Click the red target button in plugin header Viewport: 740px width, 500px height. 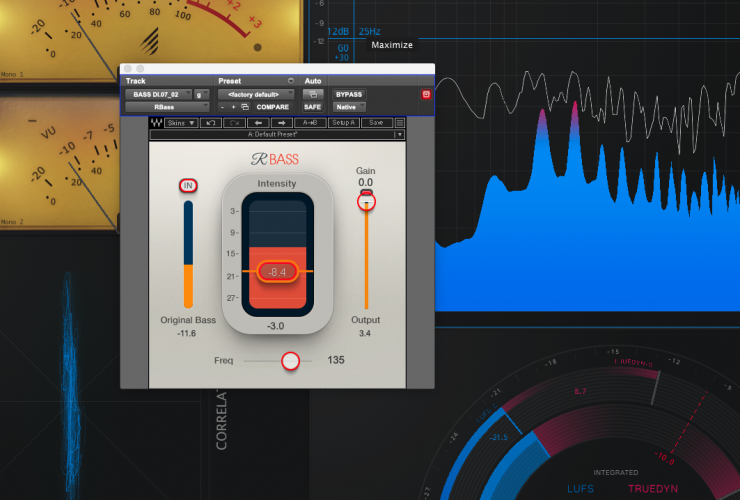click(426, 94)
